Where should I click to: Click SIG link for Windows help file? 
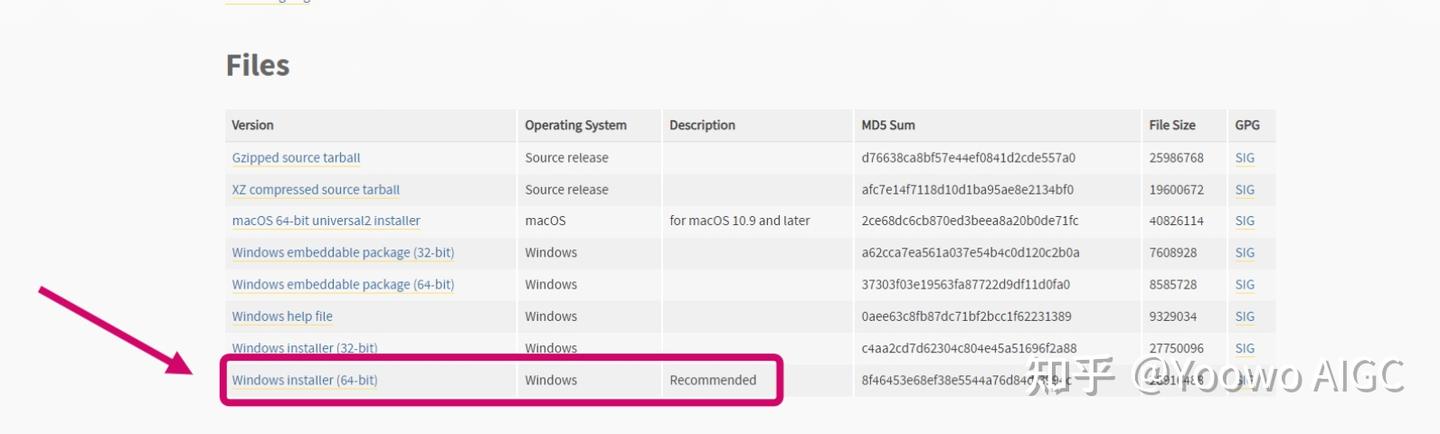coord(1244,317)
